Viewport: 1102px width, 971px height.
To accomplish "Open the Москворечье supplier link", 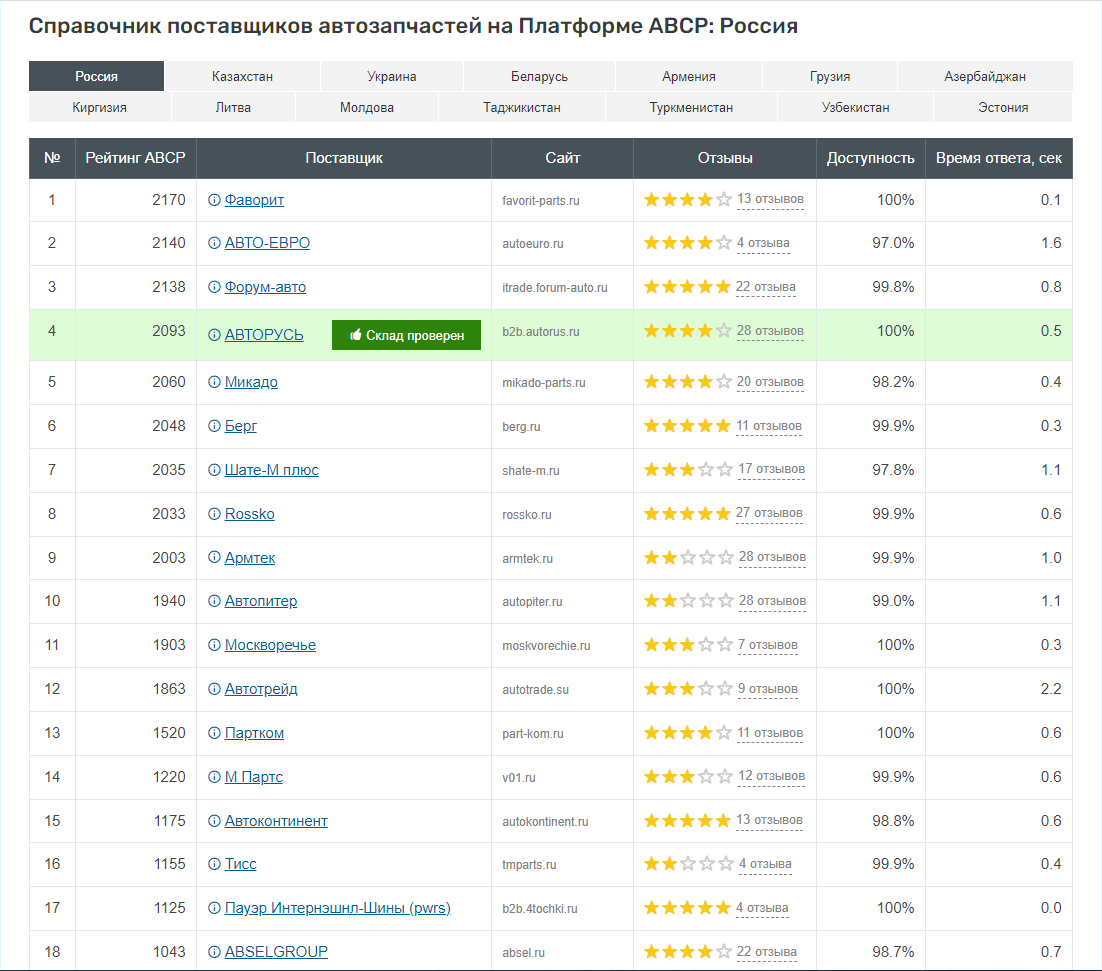I will pyautogui.click(x=271, y=645).
